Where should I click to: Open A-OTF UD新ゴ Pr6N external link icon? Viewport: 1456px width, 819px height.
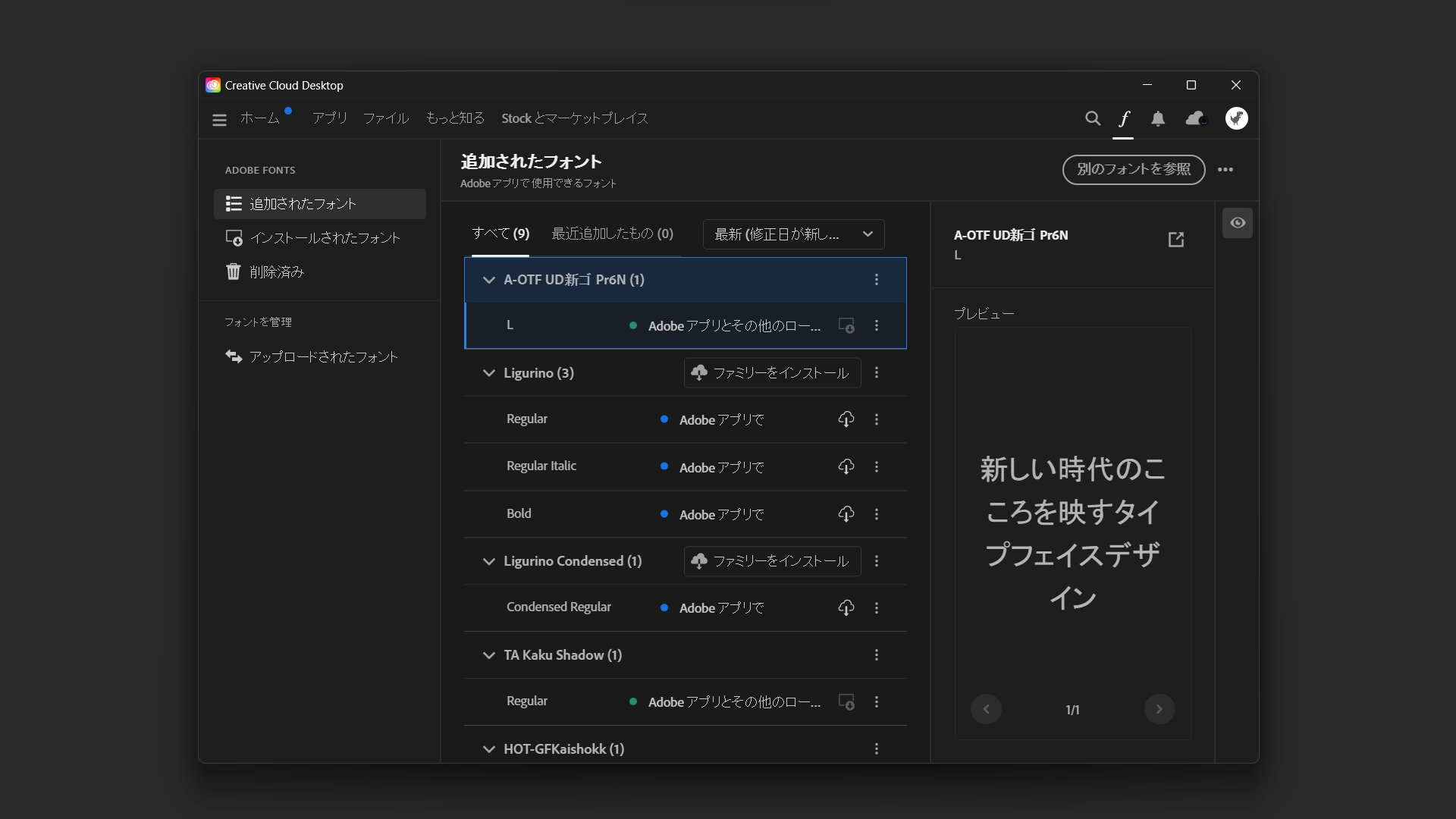point(1176,240)
